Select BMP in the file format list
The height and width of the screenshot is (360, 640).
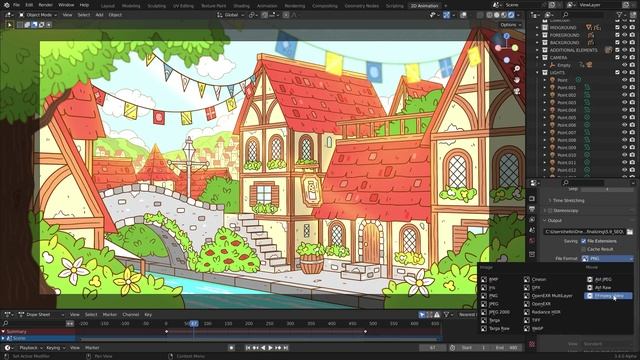point(493,280)
